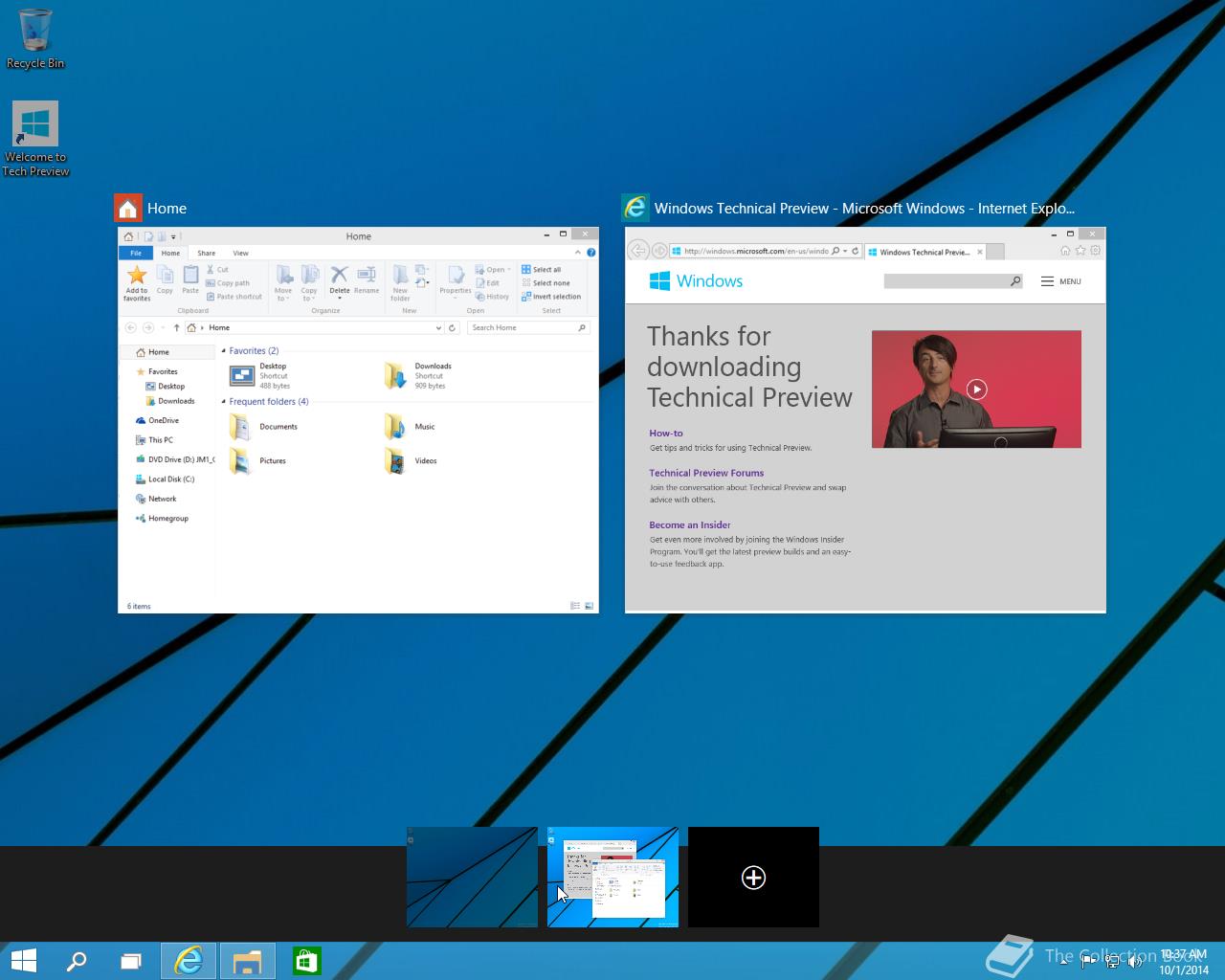Open Search from the taskbar magnifier
The image size is (1225, 980).
pos(76,961)
